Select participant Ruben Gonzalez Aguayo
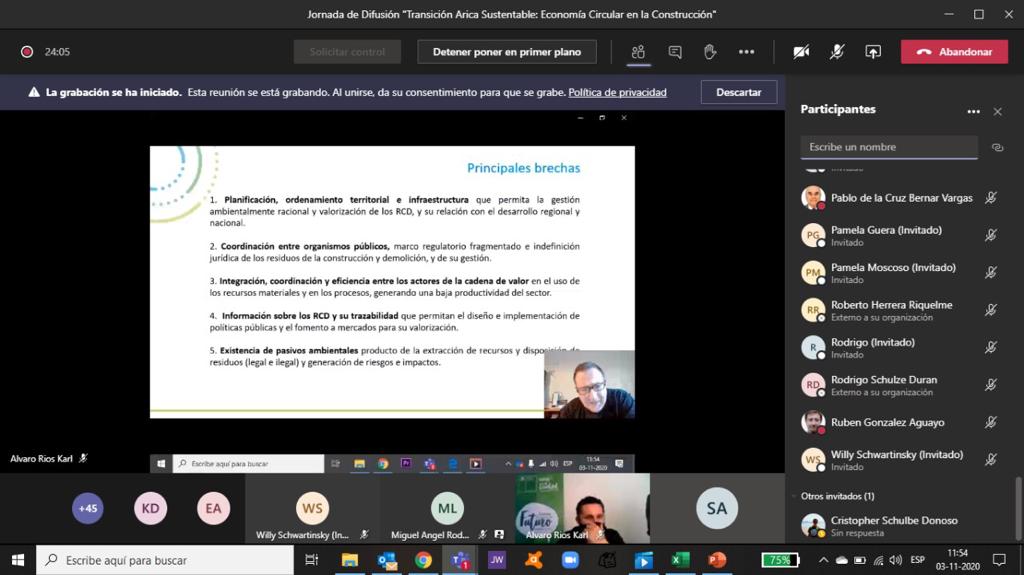The height and width of the screenshot is (575, 1024). pos(887,422)
